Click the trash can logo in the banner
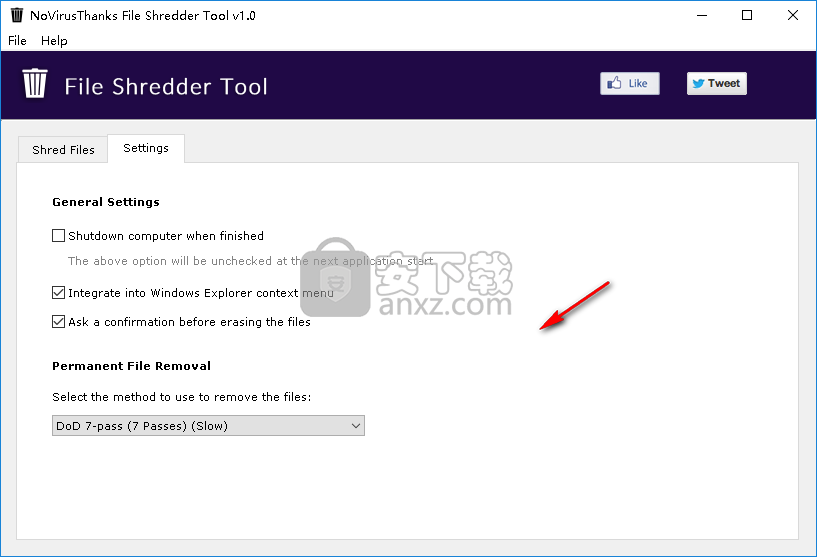 35,83
